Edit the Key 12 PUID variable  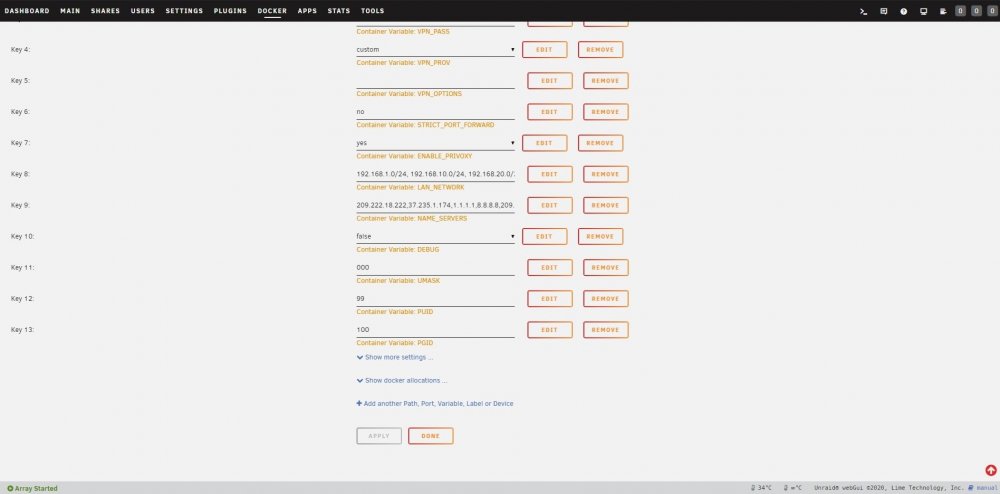pyautogui.click(x=550, y=299)
